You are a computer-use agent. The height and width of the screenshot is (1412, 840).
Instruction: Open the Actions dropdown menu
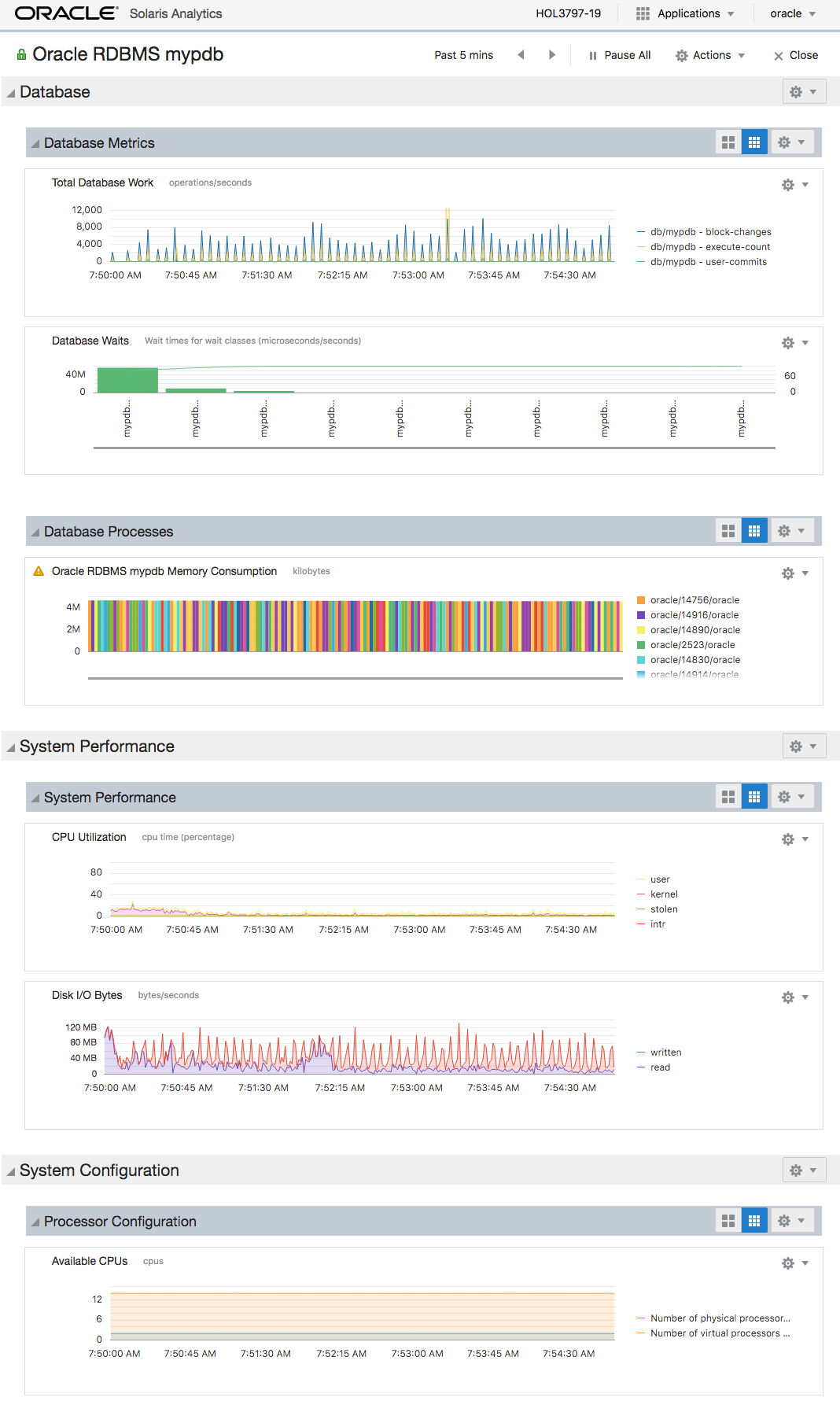[710, 55]
